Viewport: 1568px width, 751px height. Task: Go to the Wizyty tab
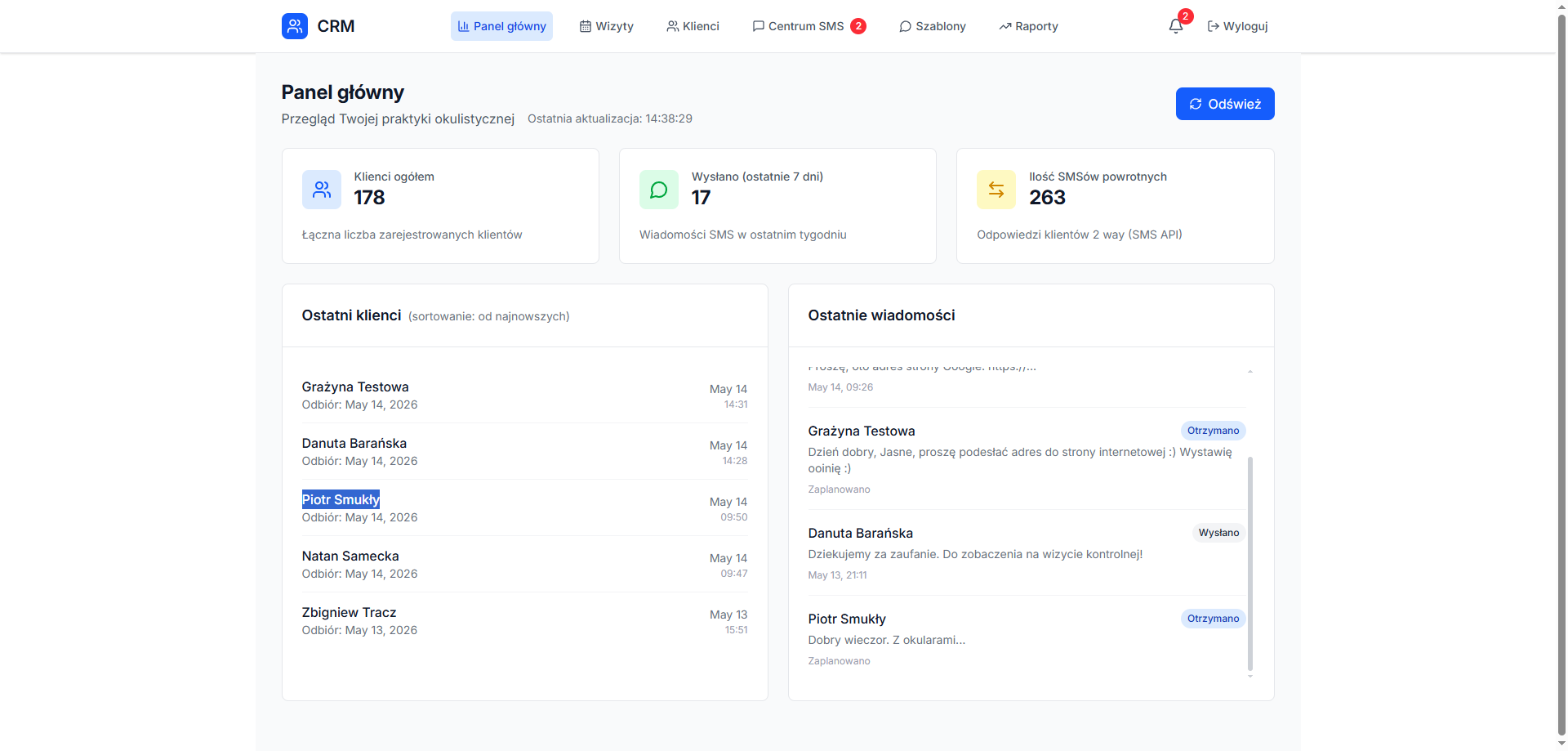coord(607,26)
